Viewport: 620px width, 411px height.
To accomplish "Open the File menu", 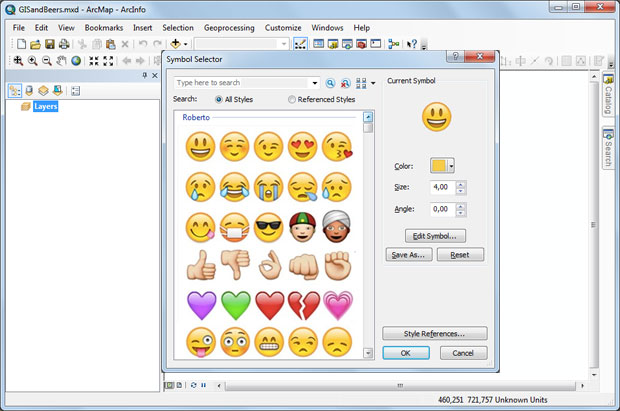I will [x=19, y=28].
